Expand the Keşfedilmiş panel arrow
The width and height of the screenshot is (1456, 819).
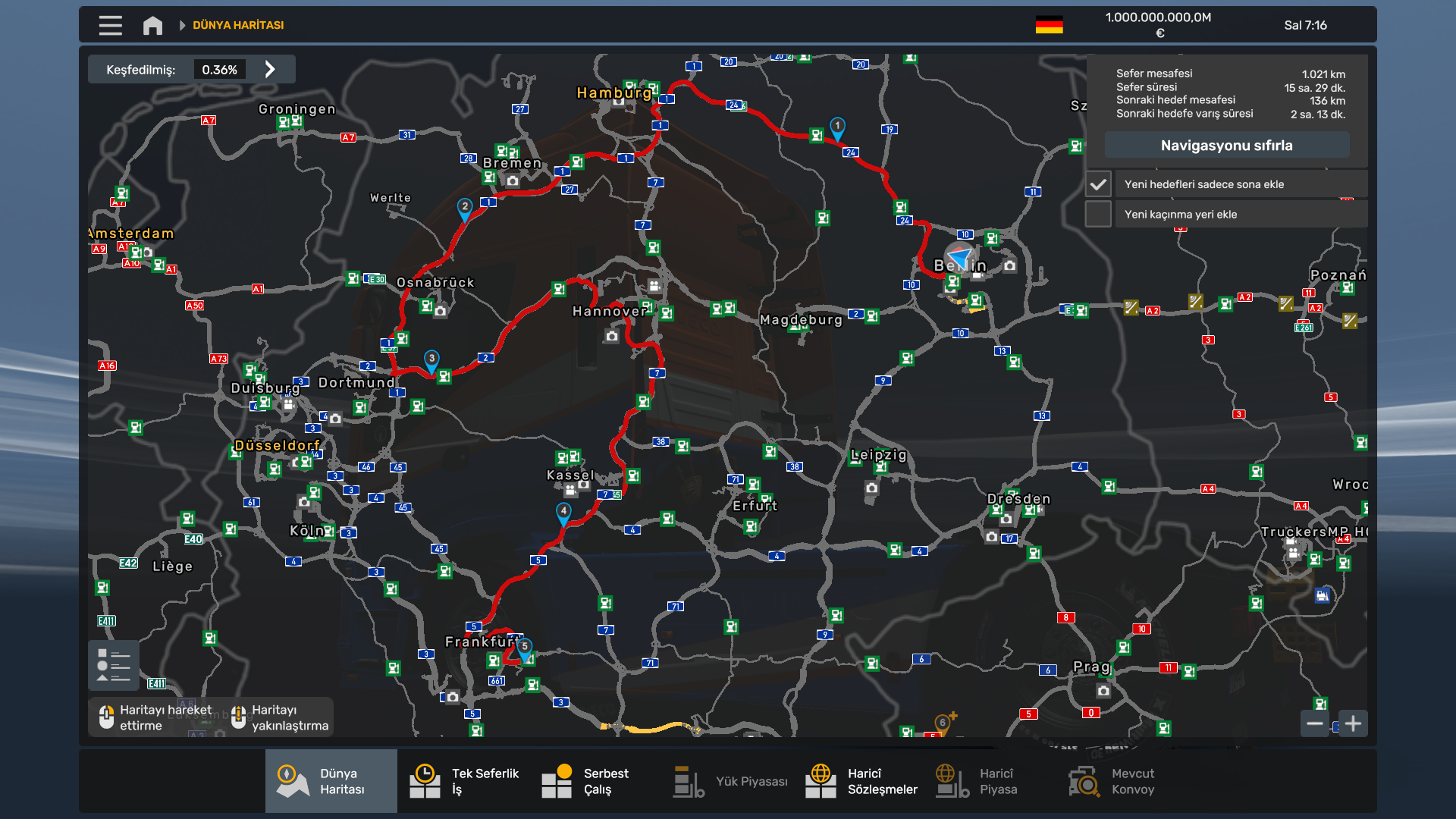[270, 69]
